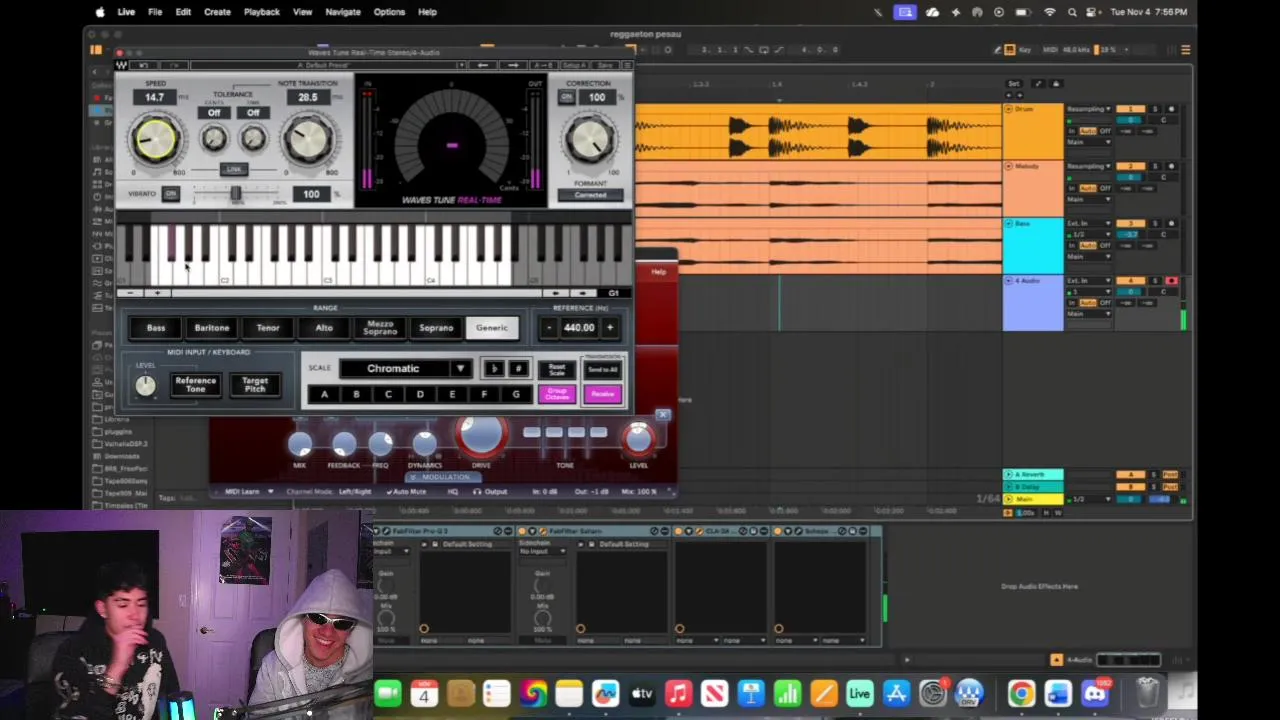Click redo arrow in Waves Tune toolbar

point(175,65)
